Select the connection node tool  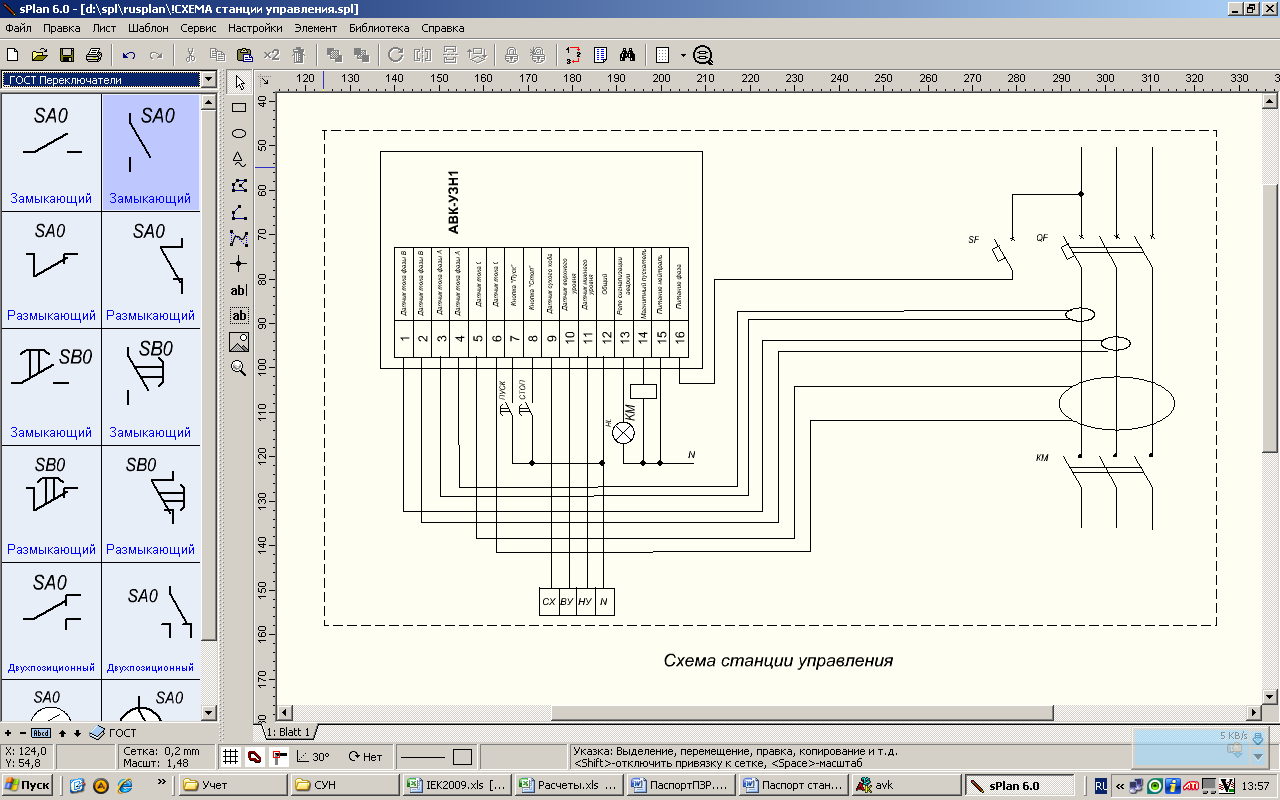pos(239,264)
